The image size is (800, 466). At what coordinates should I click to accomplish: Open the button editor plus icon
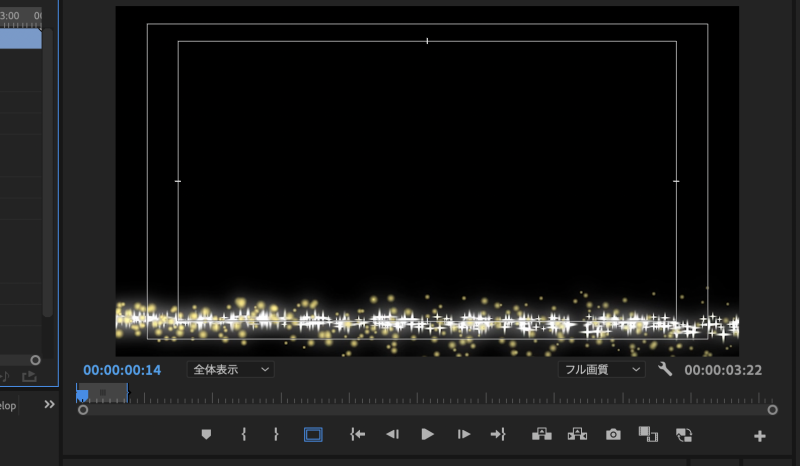[759, 436]
